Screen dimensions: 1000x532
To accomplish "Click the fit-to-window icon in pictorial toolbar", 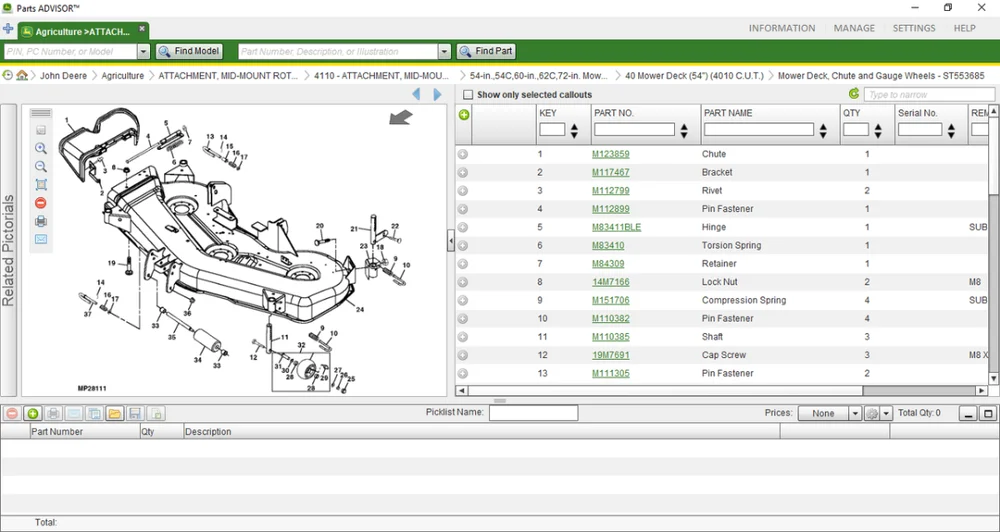I will (x=41, y=185).
